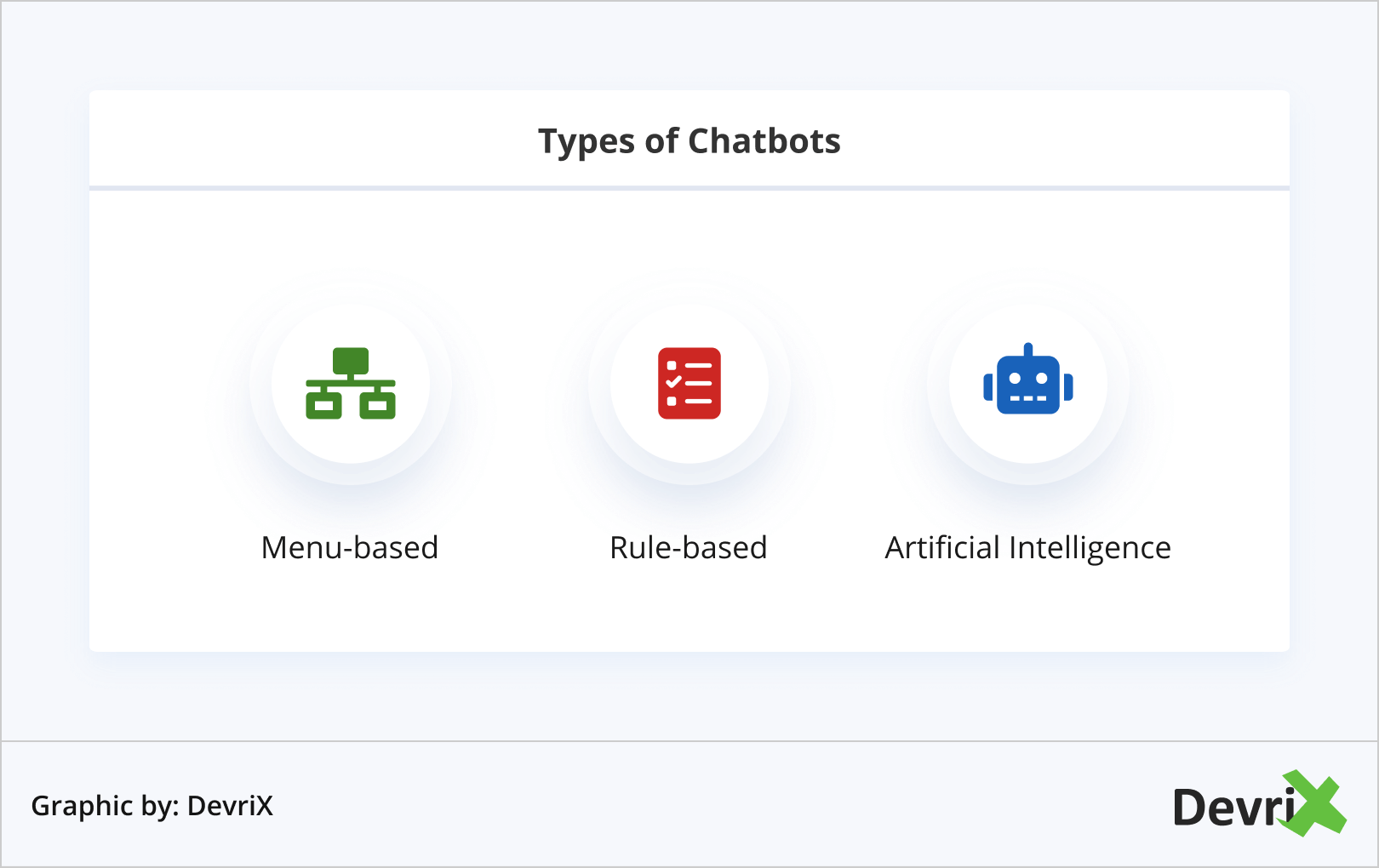The image size is (1379, 868).
Task: Click the word "Chatbots" in the title
Action: coord(764,141)
